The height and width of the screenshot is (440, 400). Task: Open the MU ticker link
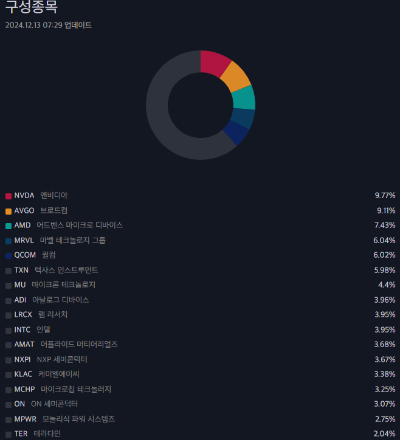click(20, 285)
